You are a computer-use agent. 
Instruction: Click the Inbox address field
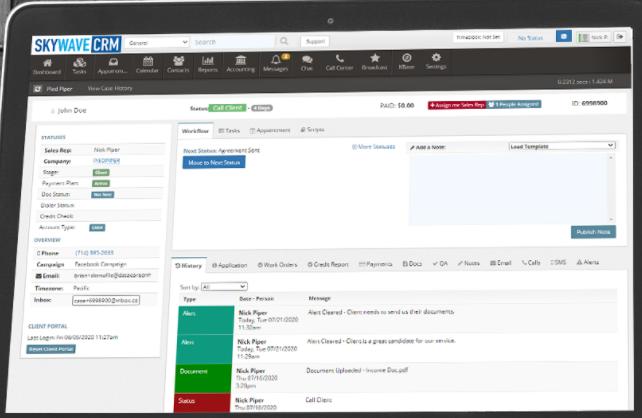(106, 300)
